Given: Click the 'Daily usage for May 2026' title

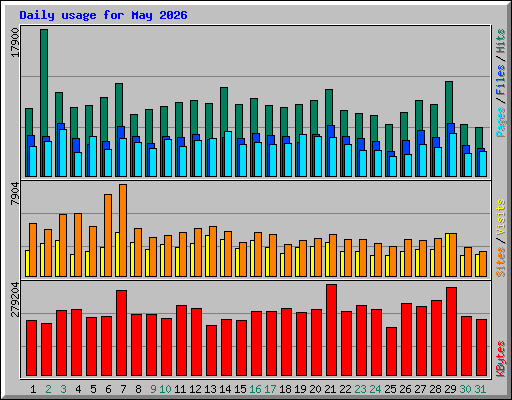Looking at the screenshot, I should (x=103, y=15).
